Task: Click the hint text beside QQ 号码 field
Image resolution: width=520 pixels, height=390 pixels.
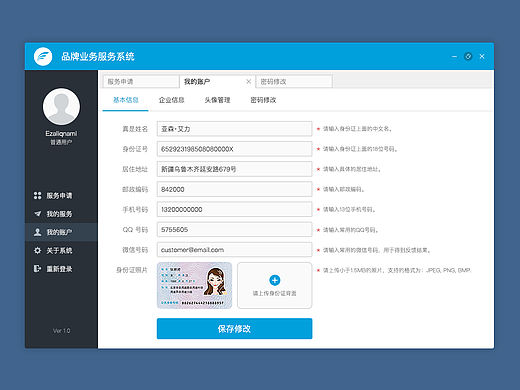Action: pyautogui.click(x=350, y=230)
